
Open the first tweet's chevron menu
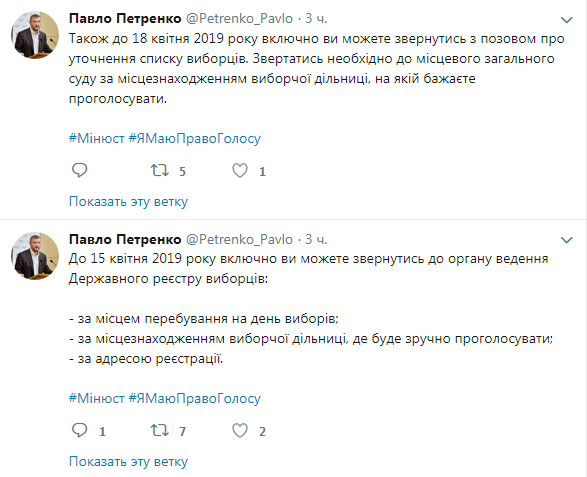tap(567, 20)
